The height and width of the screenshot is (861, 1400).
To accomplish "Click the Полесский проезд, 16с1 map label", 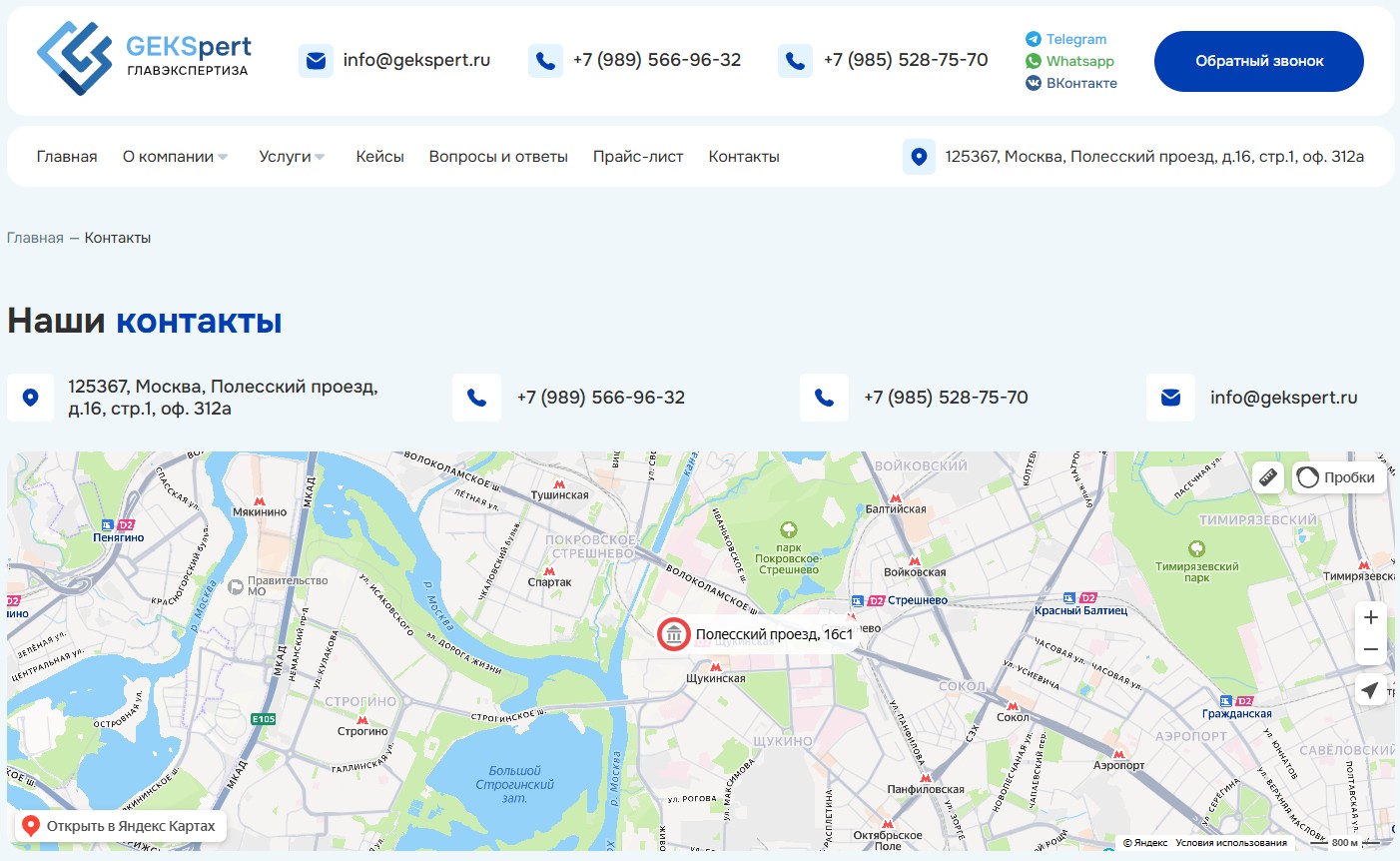I will (775, 634).
